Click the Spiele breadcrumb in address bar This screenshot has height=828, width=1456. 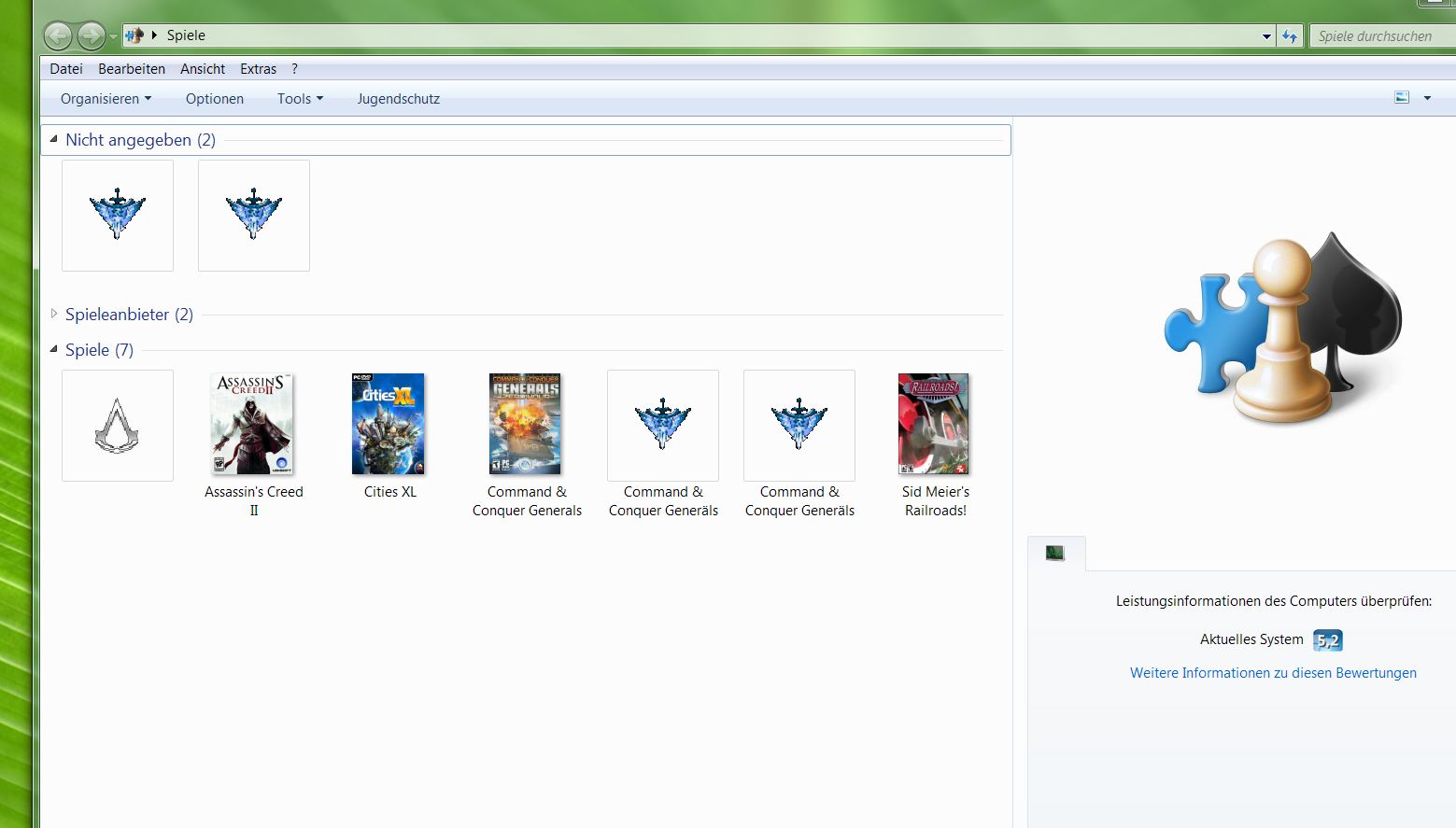click(x=186, y=35)
